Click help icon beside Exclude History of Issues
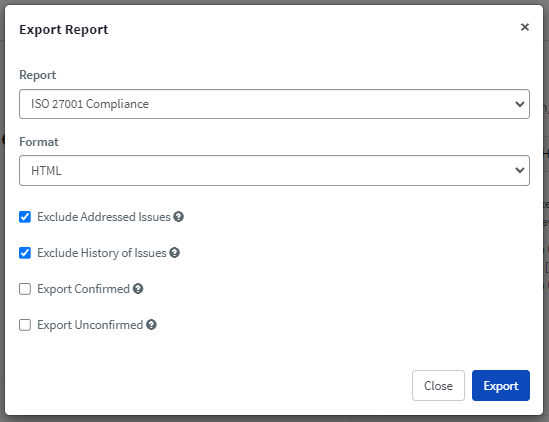 click(174, 252)
